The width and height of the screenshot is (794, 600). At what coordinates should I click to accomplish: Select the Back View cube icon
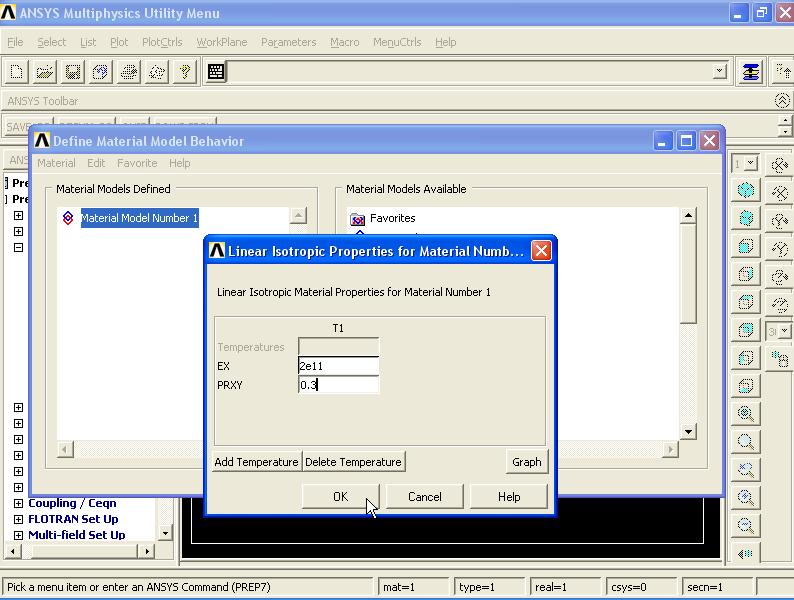click(746, 330)
